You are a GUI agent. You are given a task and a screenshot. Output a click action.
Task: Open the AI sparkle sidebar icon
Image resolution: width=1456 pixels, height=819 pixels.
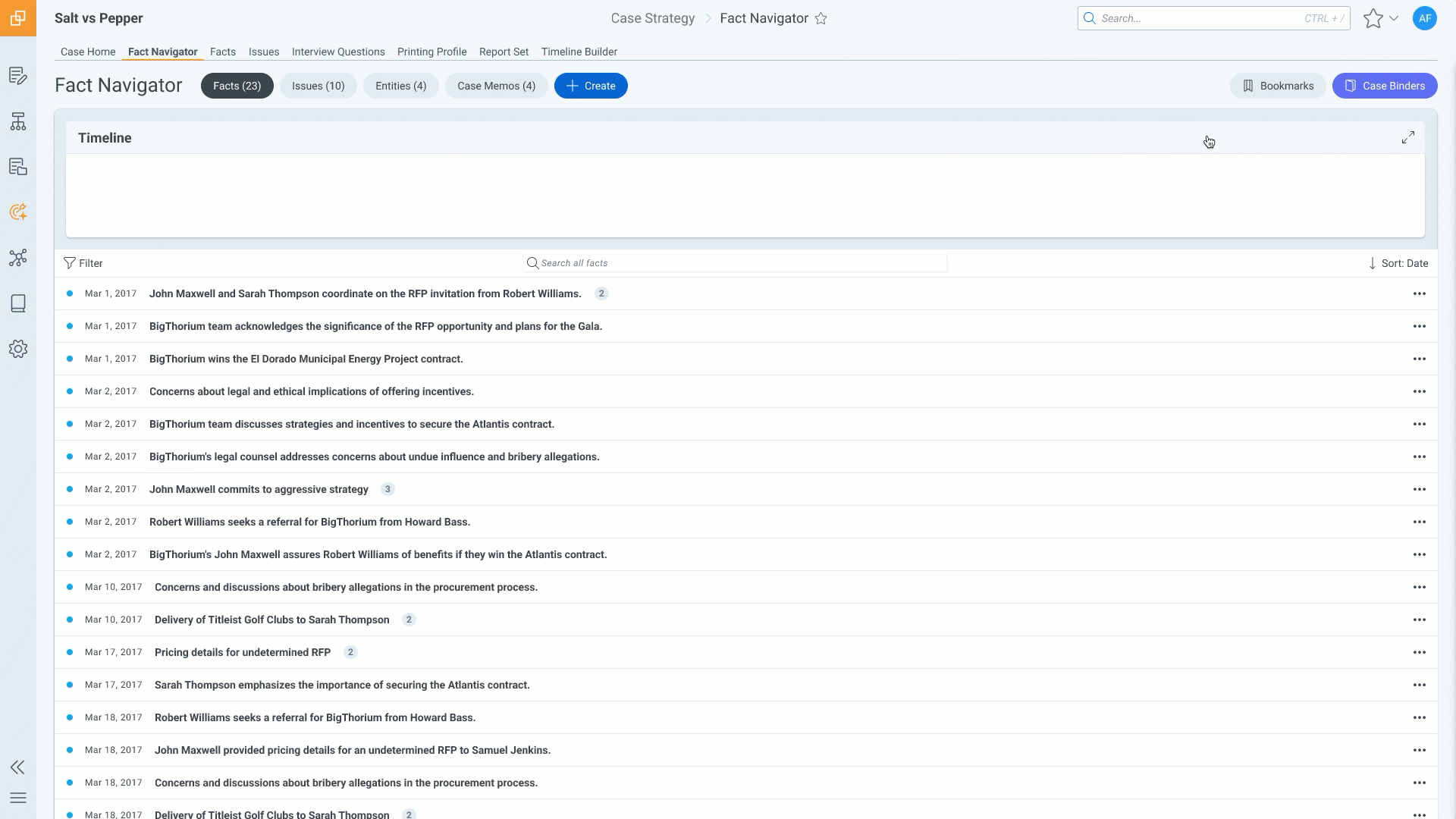pos(18,212)
